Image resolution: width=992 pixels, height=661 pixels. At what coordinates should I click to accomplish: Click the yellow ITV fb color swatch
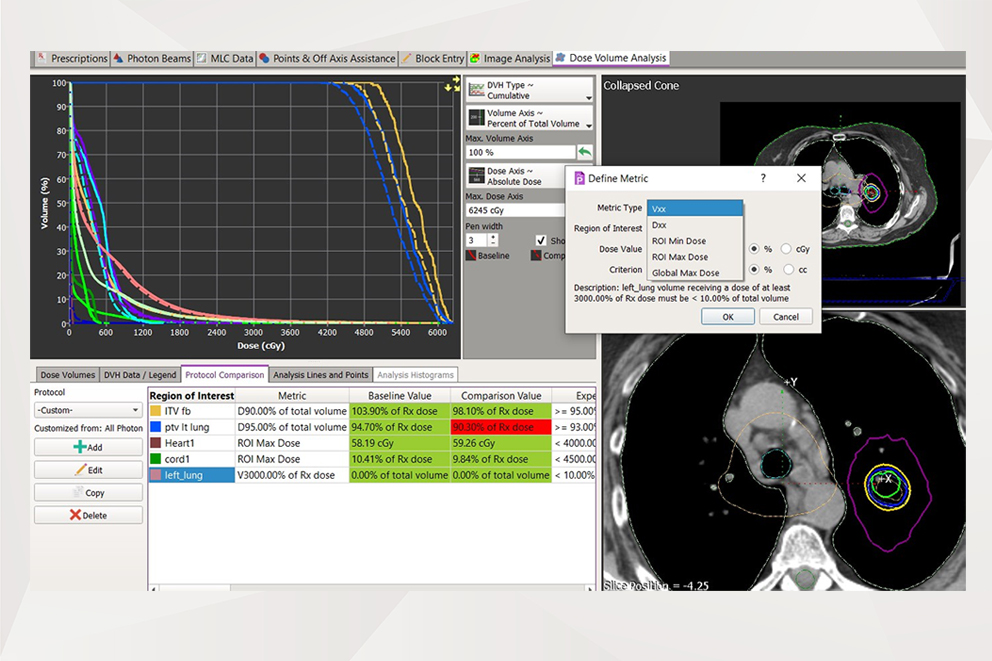(155, 410)
